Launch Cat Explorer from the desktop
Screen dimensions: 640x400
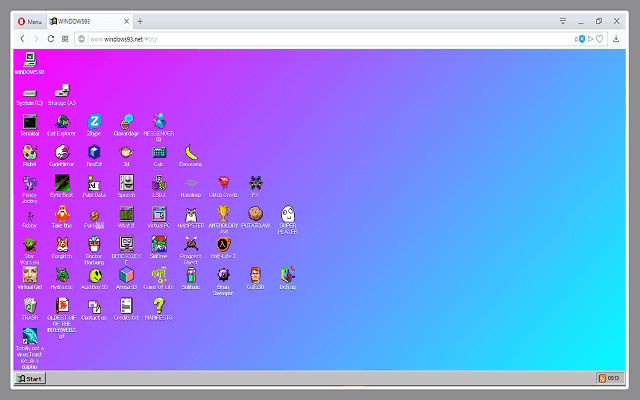point(61,122)
